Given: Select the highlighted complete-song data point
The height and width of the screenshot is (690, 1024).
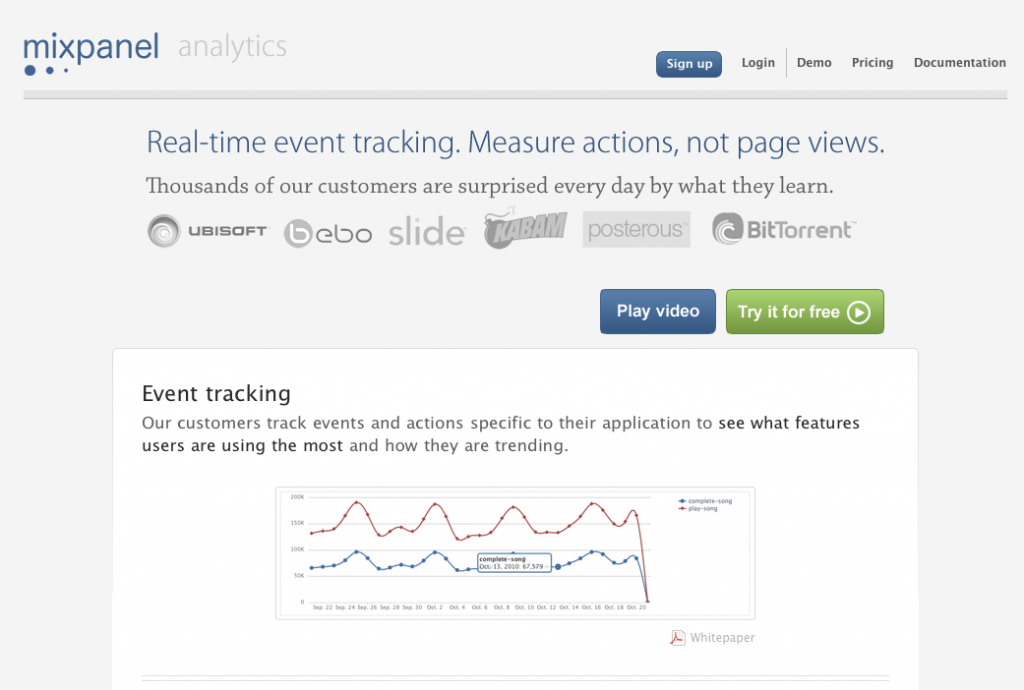Looking at the screenshot, I should 558,567.
